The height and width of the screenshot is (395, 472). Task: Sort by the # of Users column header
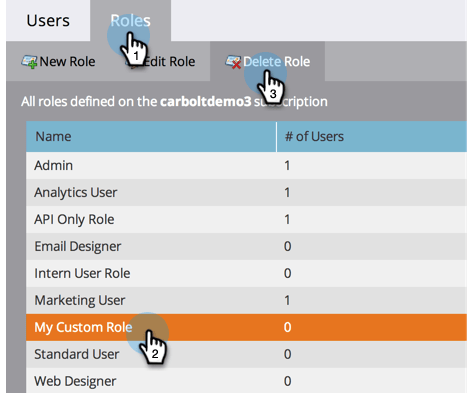[x=372, y=137]
